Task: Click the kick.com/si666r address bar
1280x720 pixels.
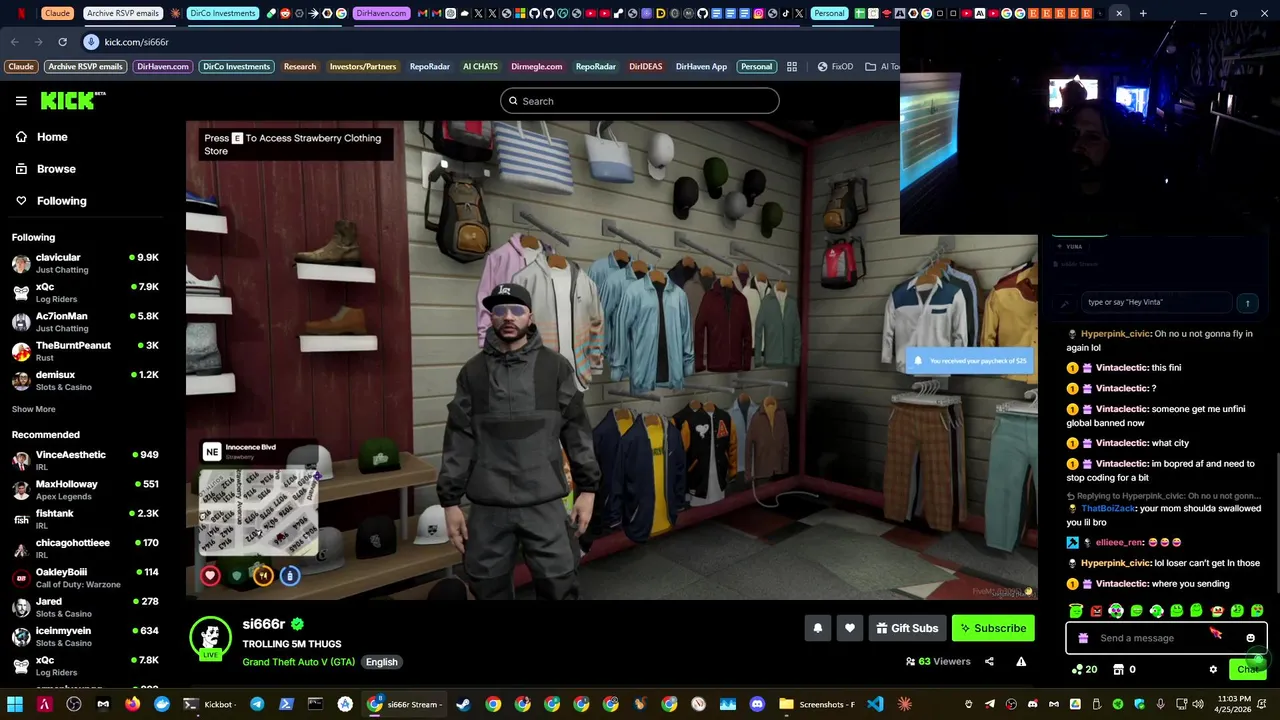Action: [136, 42]
